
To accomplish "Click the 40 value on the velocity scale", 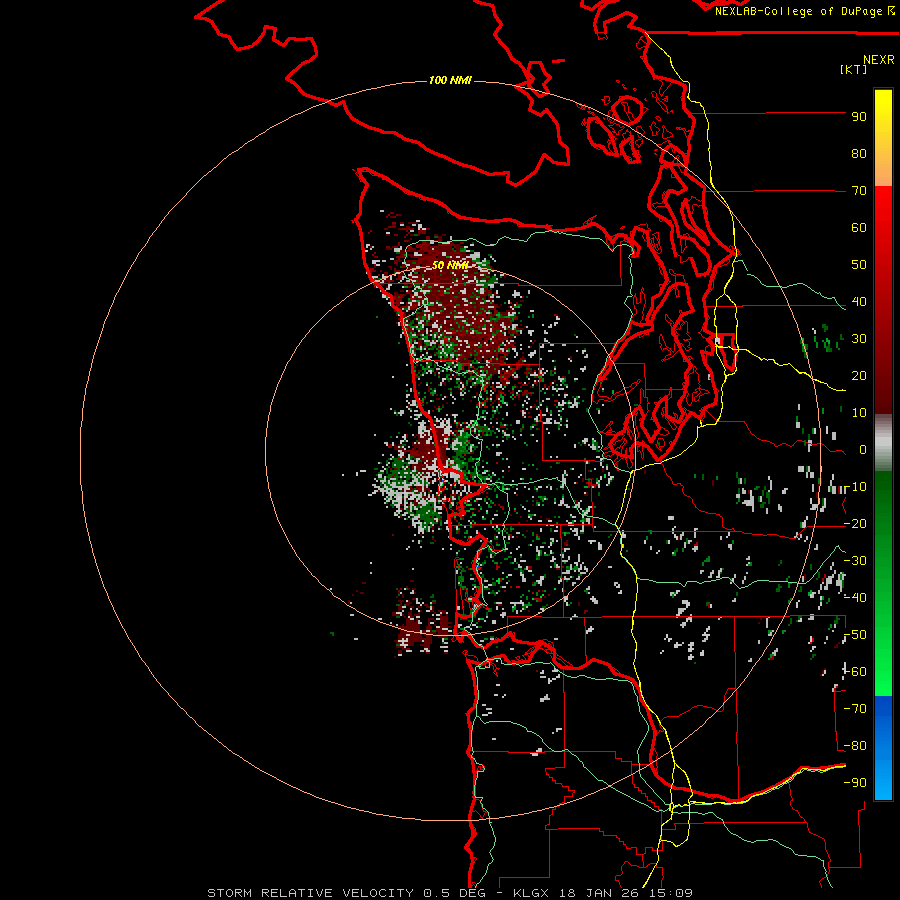I will tap(859, 302).
